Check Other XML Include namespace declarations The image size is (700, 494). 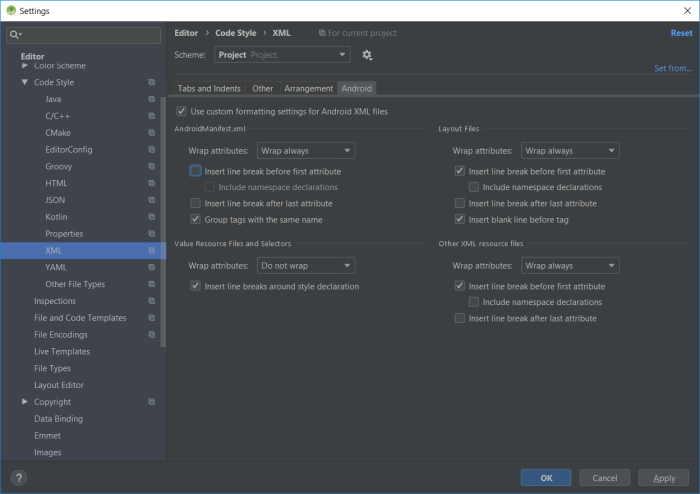[x=474, y=302]
